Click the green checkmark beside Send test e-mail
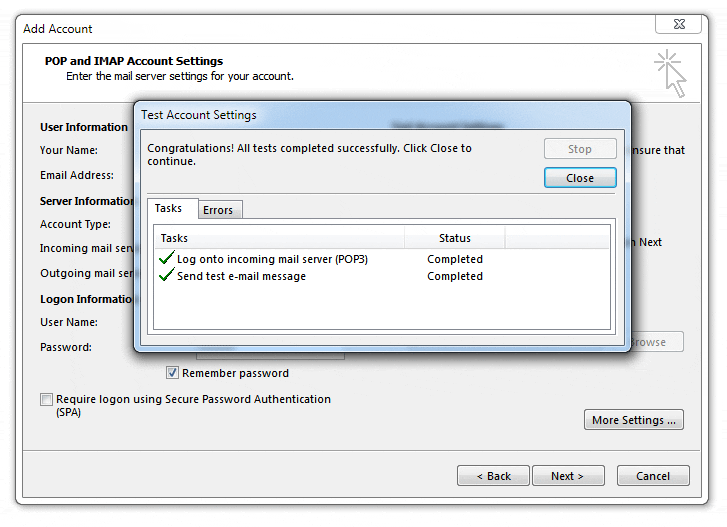The width and height of the screenshot is (727, 527). pos(167,276)
